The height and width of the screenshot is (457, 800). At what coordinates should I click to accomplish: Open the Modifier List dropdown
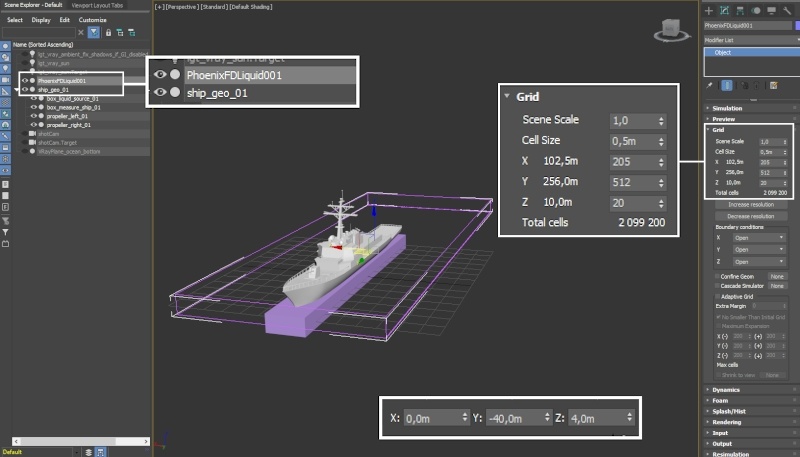coord(752,40)
